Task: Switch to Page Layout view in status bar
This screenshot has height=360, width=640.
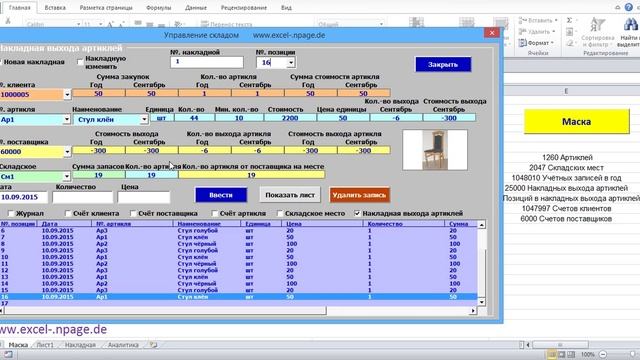Action: [562, 354]
